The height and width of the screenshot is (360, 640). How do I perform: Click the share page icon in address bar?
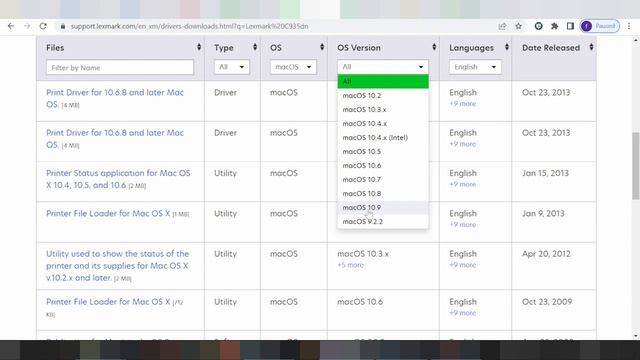(x=502, y=26)
